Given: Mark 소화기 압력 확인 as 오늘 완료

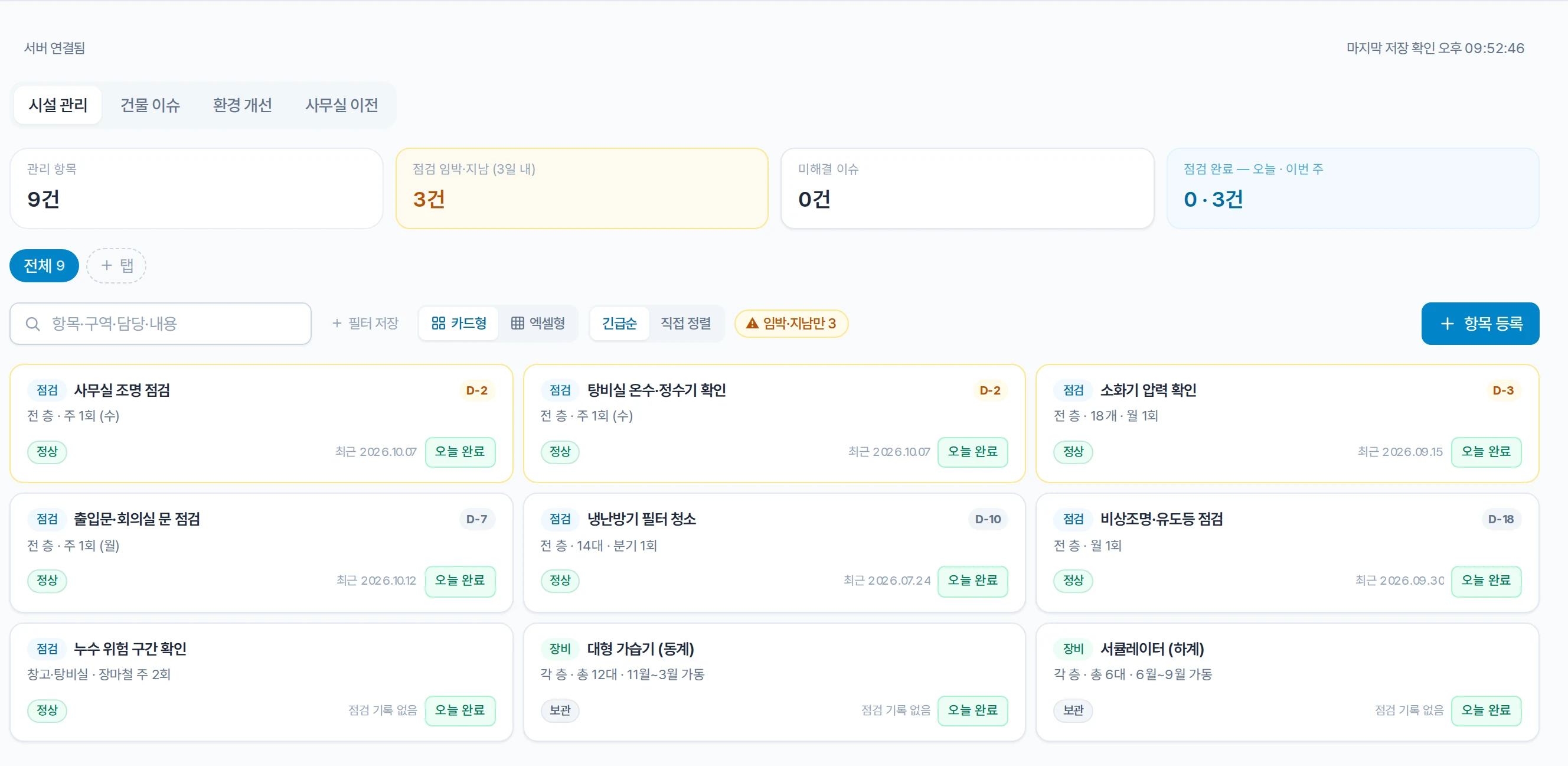Looking at the screenshot, I should [1486, 452].
